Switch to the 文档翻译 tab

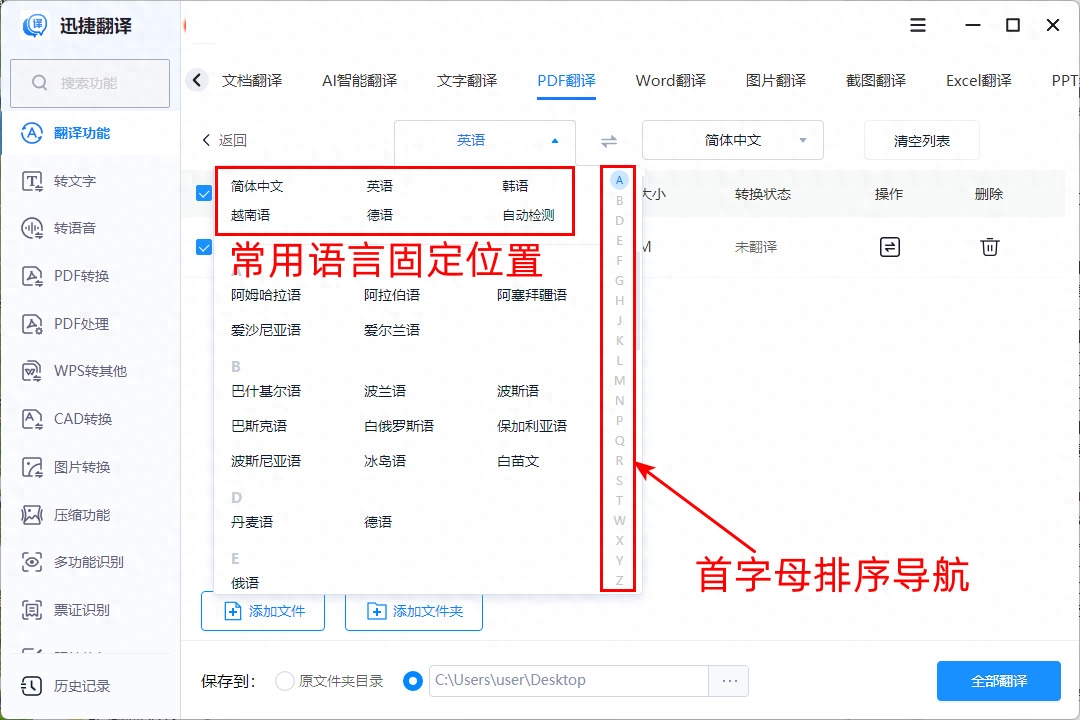252,81
